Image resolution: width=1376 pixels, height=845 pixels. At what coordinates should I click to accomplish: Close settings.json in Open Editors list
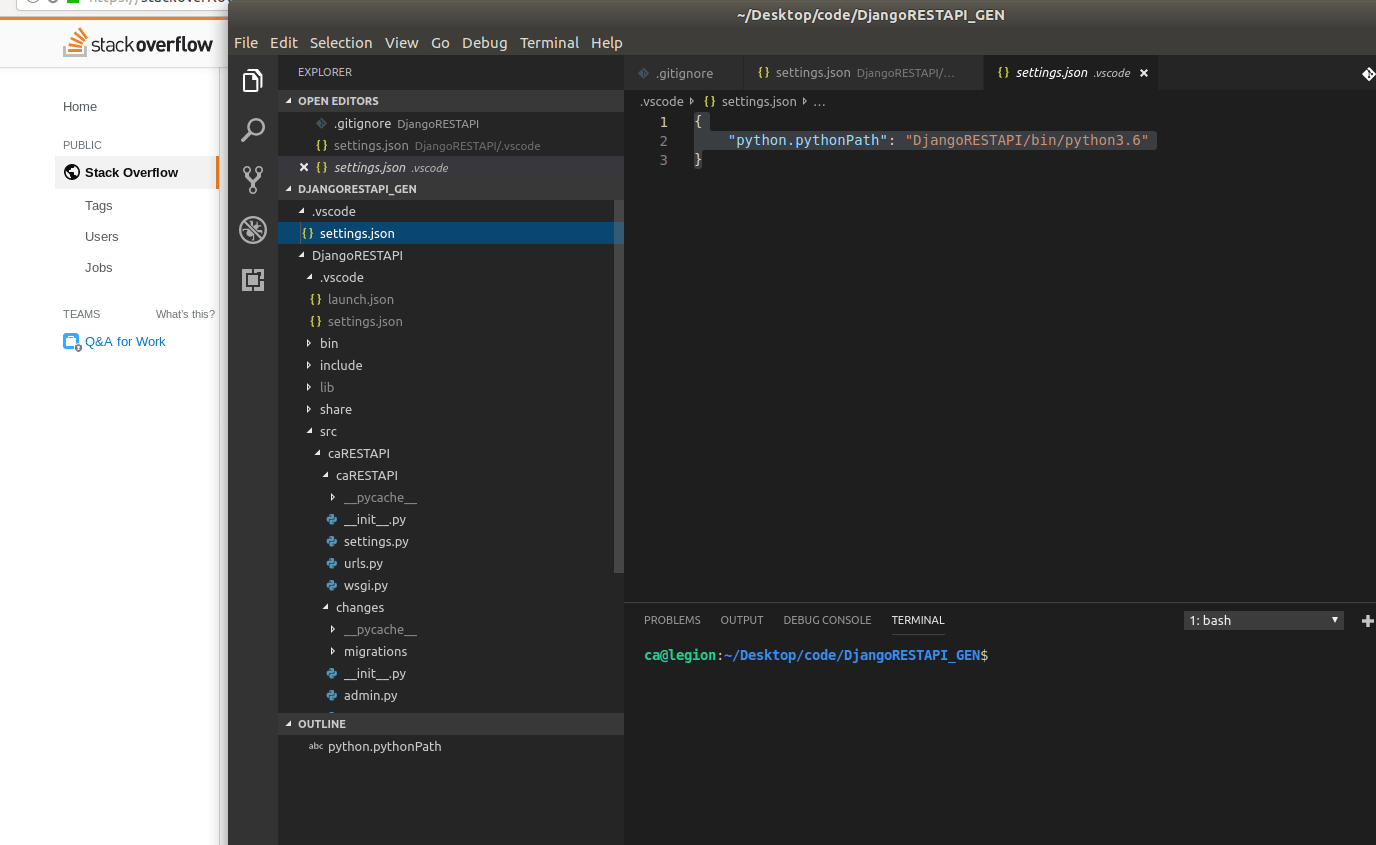tap(304, 167)
